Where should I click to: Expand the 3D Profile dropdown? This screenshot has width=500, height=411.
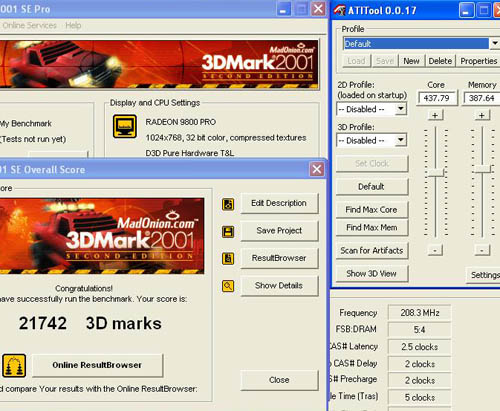pyautogui.click(x=401, y=140)
